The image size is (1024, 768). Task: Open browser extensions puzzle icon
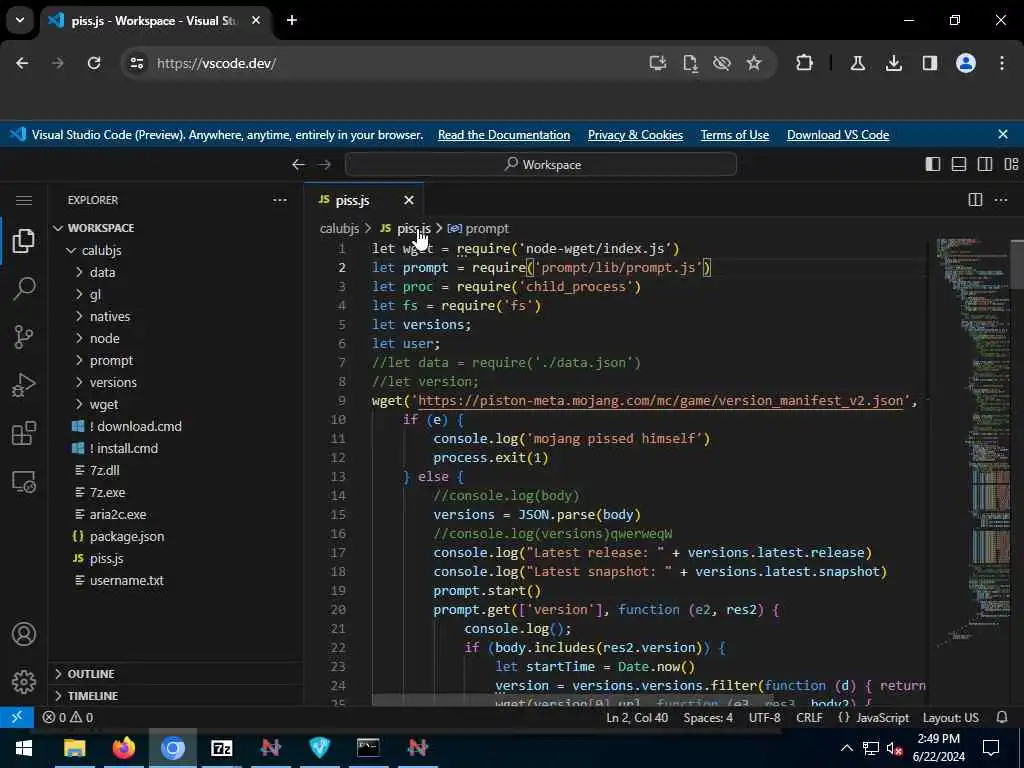point(804,63)
